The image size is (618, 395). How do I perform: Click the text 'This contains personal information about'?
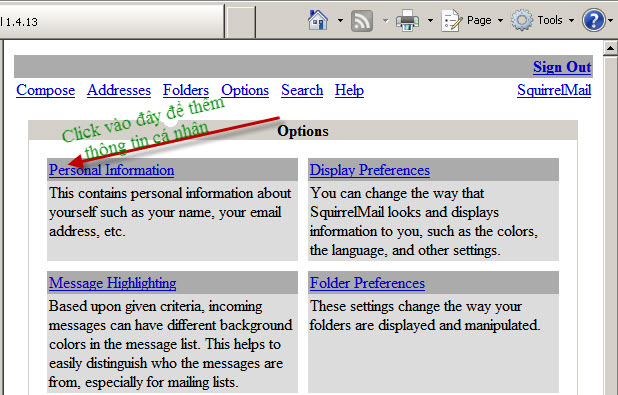[170, 193]
